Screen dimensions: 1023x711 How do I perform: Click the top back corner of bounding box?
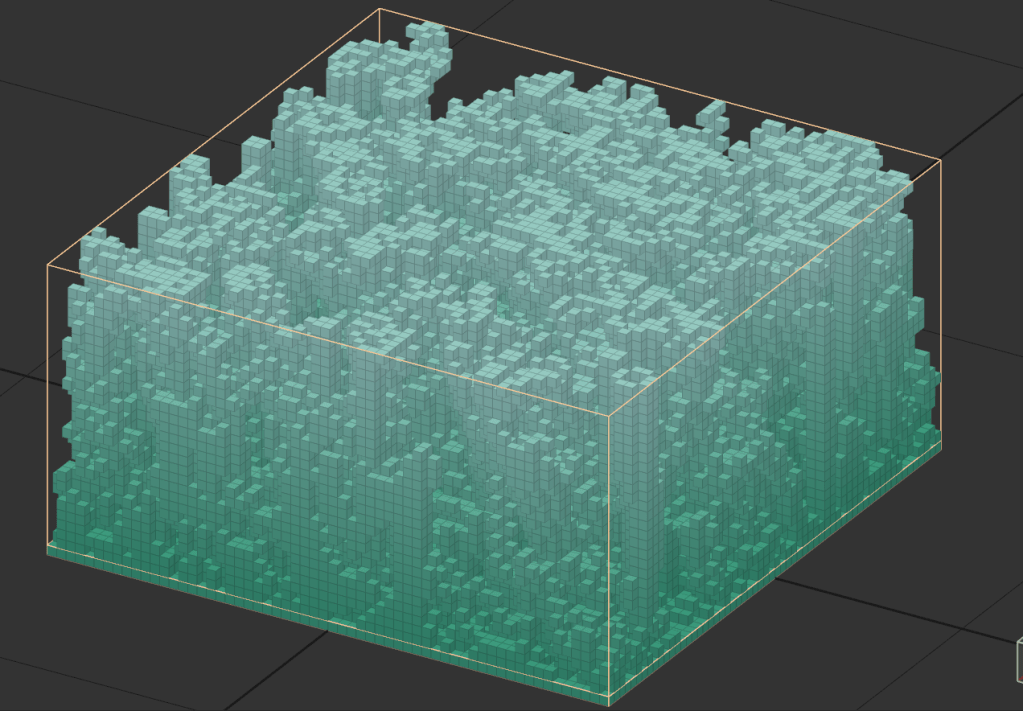[380, 10]
